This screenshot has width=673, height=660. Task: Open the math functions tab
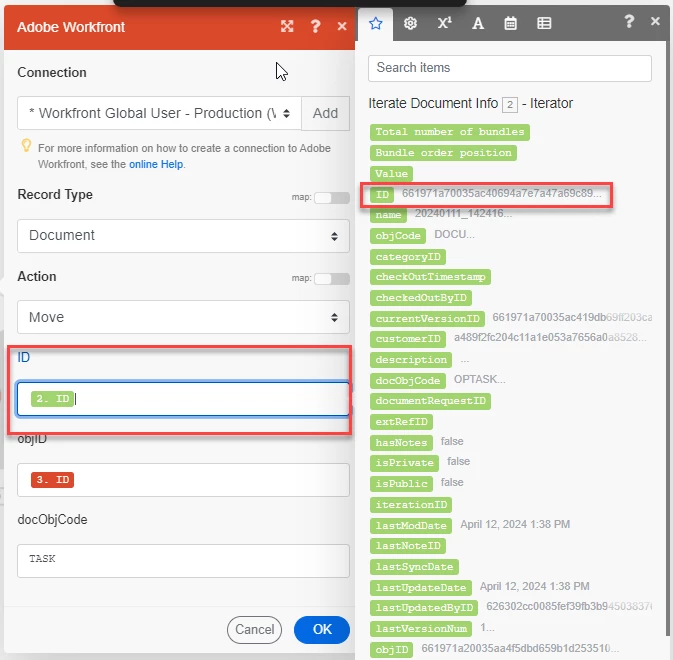click(444, 23)
